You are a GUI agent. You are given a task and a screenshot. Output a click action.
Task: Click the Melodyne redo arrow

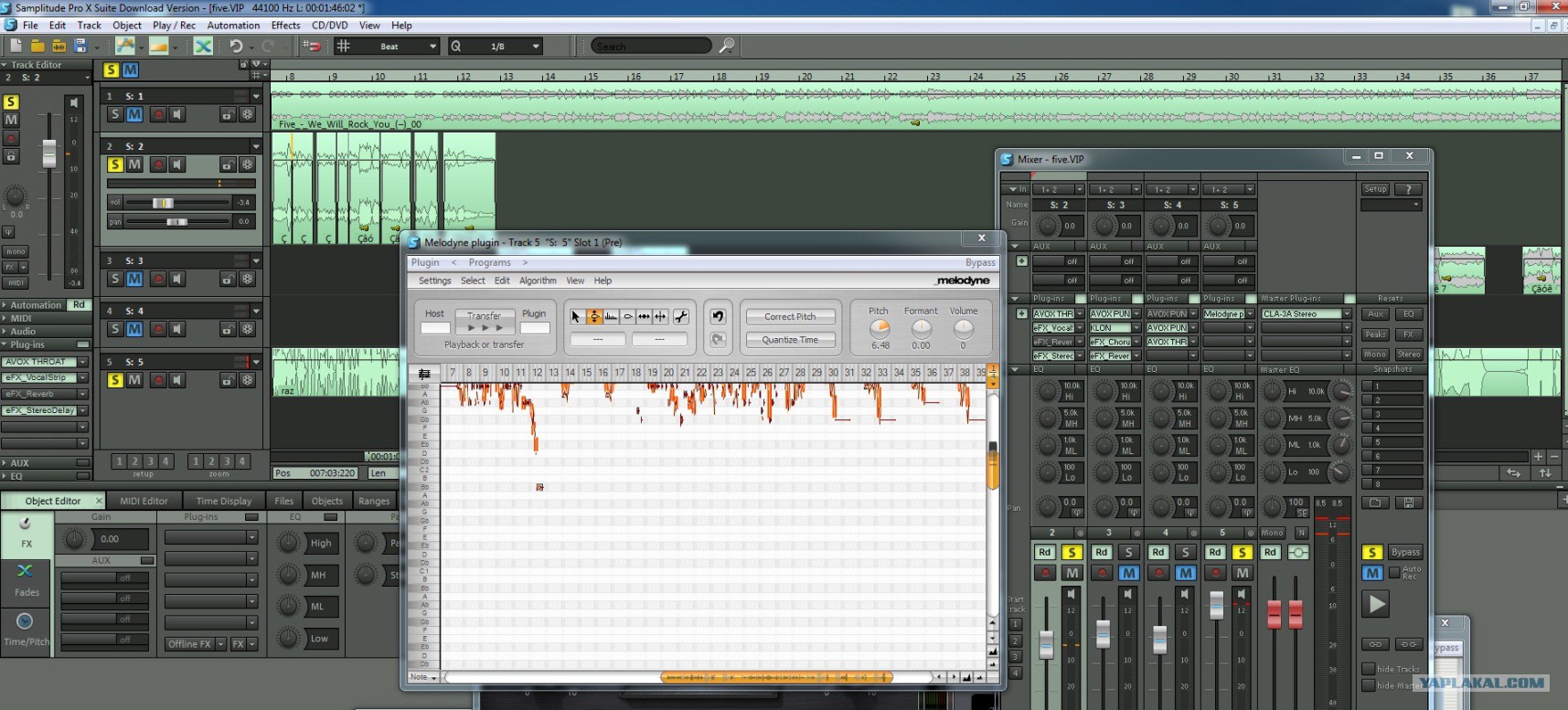click(718, 339)
